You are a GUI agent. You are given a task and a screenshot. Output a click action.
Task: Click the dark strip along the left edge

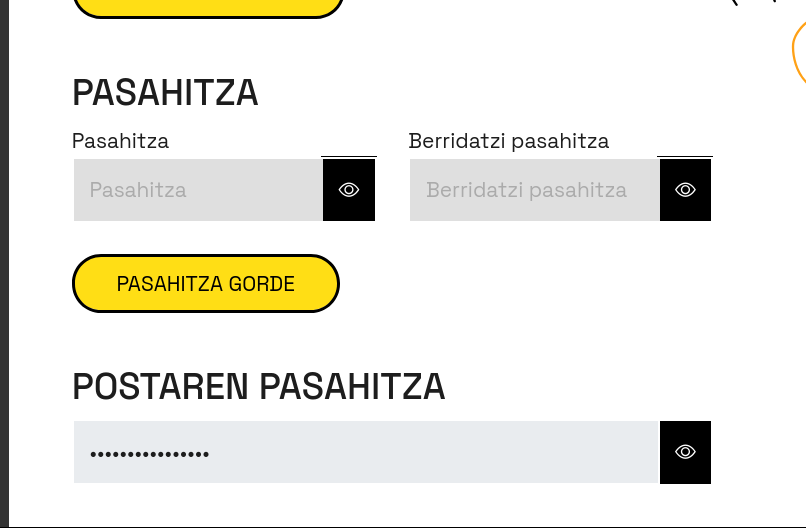[x=4, y=260]
